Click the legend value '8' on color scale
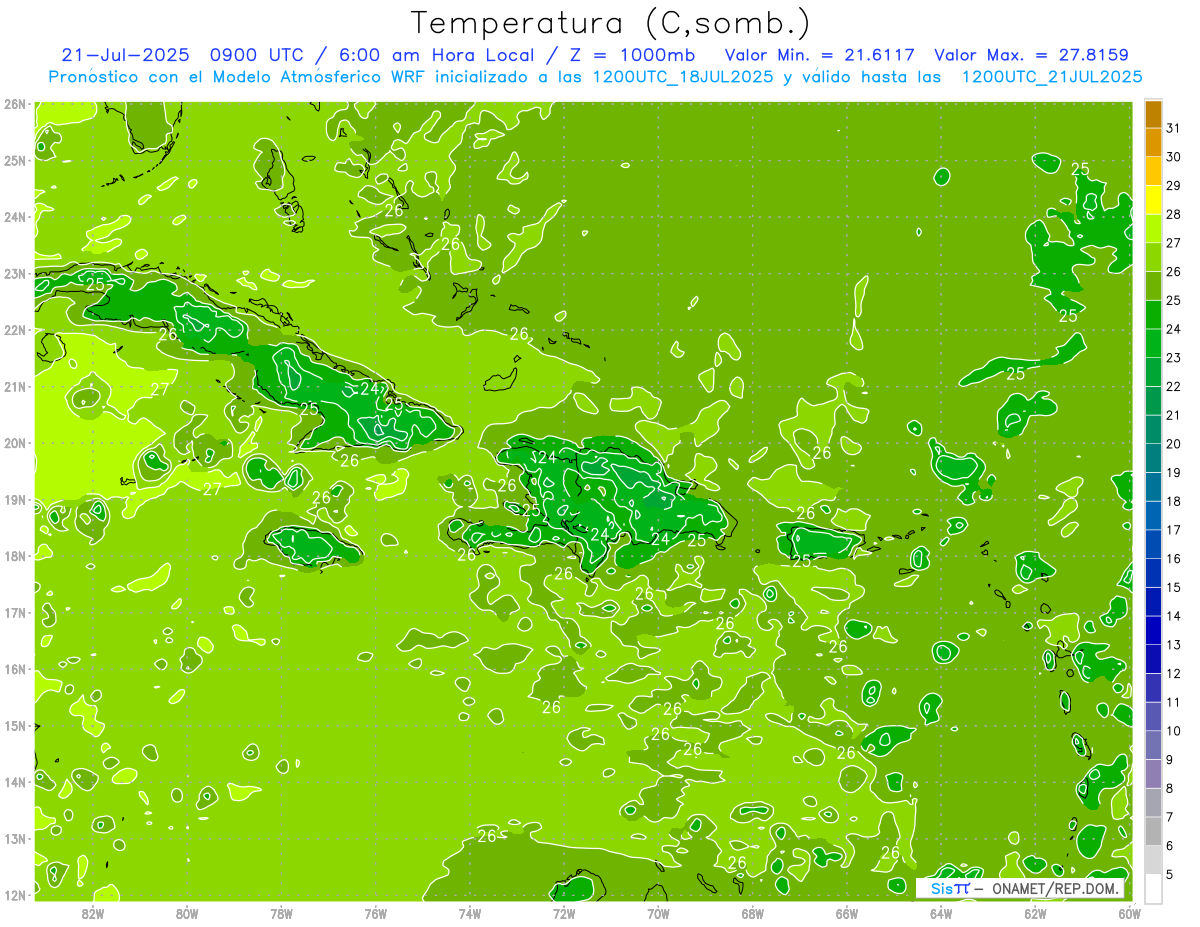The image size is (1200, 927). click(x=1169, y=789)
